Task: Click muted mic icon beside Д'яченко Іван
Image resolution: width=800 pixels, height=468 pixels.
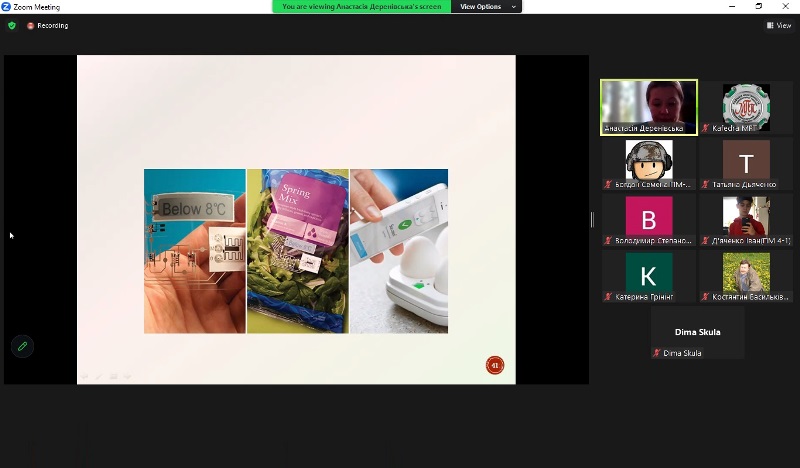Action: coord(706,241)
